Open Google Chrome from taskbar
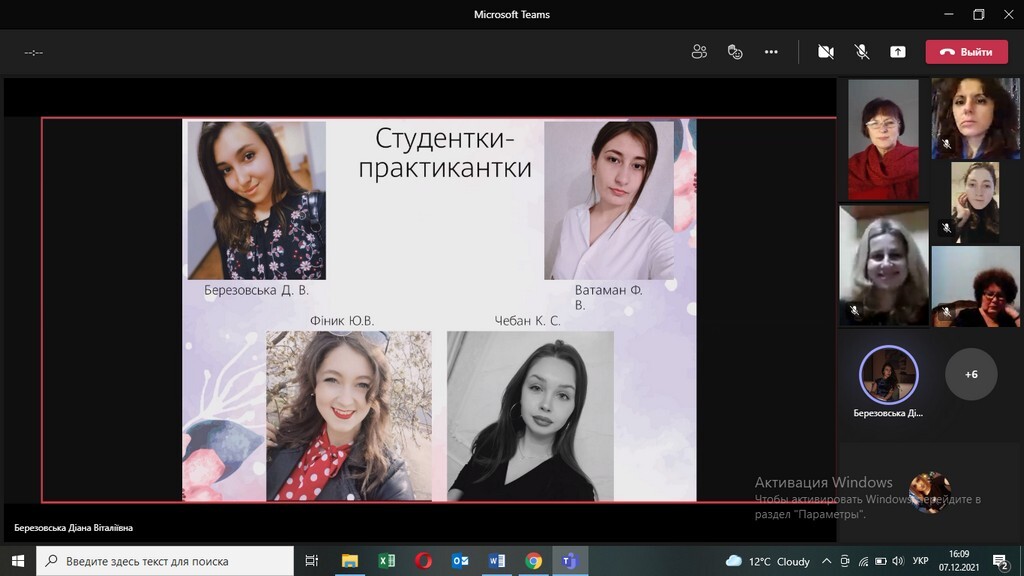The width and height of the screenshot is (1024, 576). [534, 561]
